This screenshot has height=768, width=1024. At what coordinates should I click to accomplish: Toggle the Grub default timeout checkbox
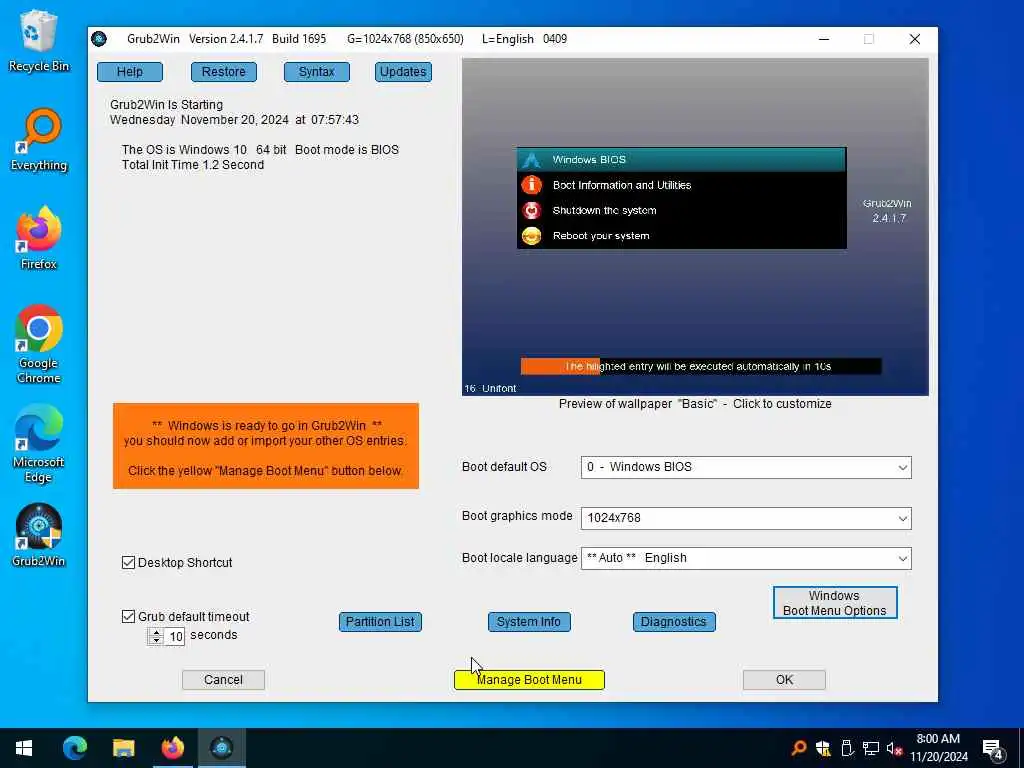tap(128, 616)
